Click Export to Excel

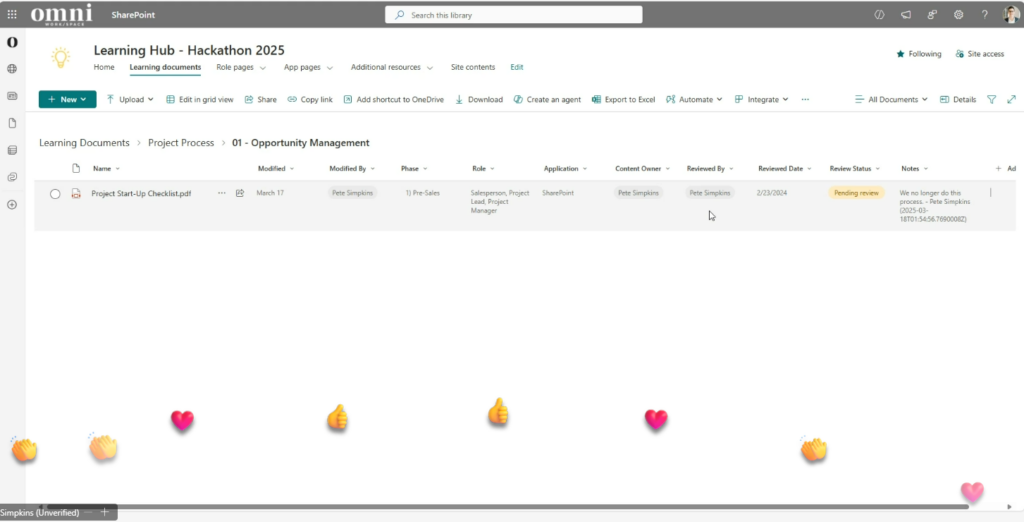coord(623,99)
